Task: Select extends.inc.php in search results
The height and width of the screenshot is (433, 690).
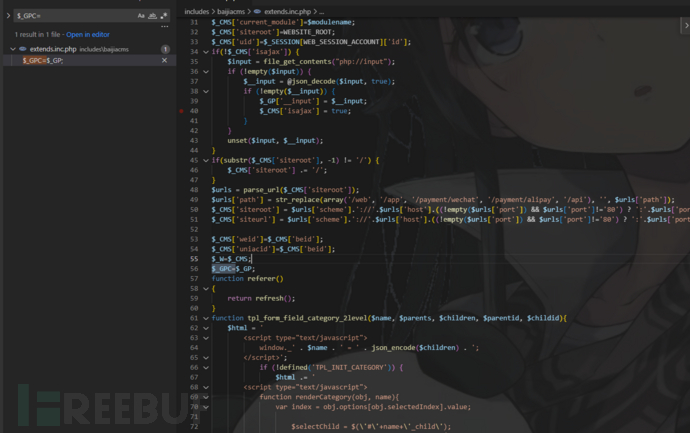Action: [53, 49]
